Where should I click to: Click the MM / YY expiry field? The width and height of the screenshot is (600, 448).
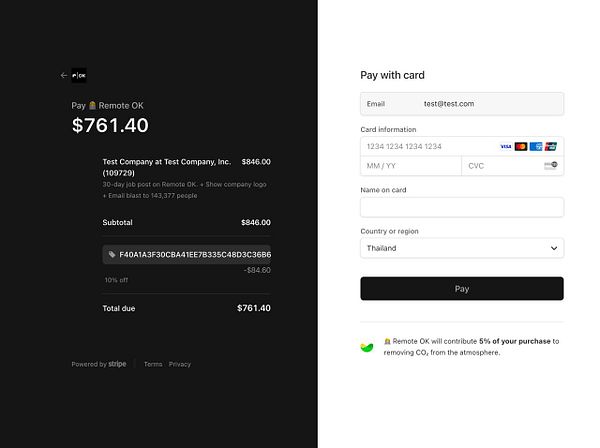pyautogui.click(x=410, y=165)
